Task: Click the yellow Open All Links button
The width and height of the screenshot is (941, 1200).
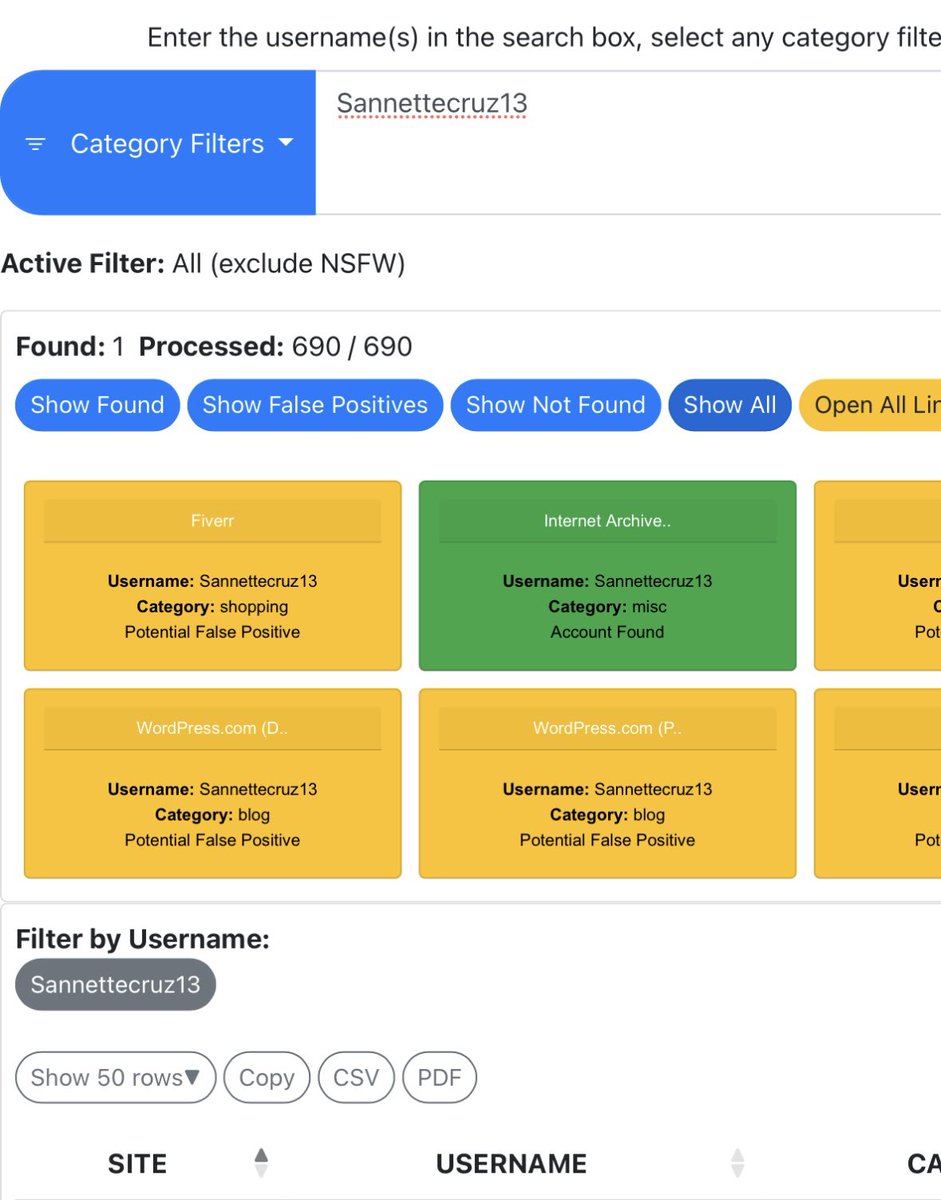Action: pos(870,405)
